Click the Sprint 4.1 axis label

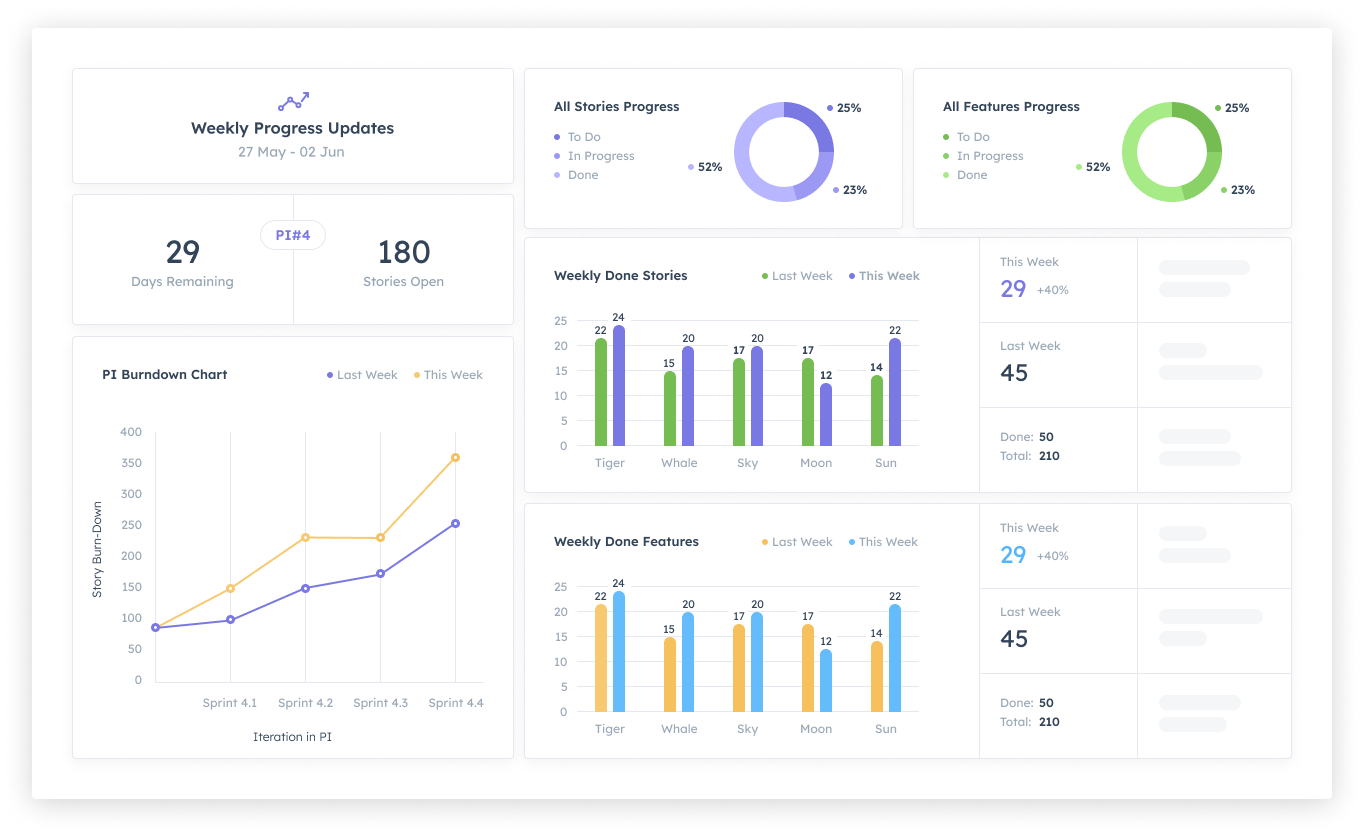click(x=230, y=703)
